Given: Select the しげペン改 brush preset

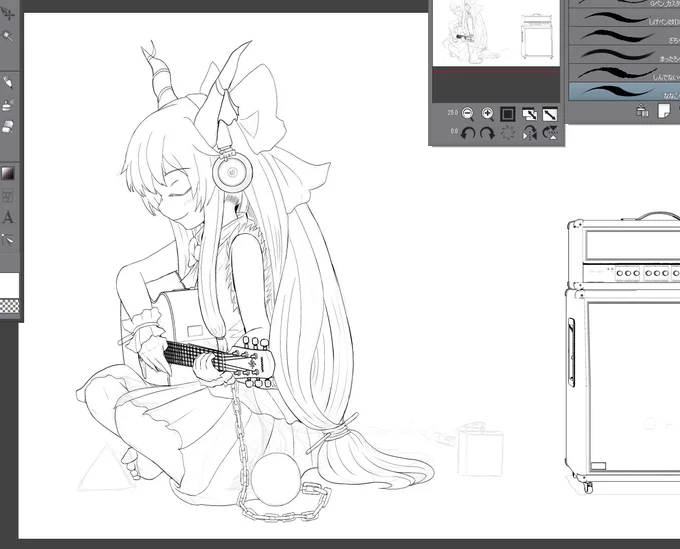Looking at the screenshot, I should [x=624, y=18].
